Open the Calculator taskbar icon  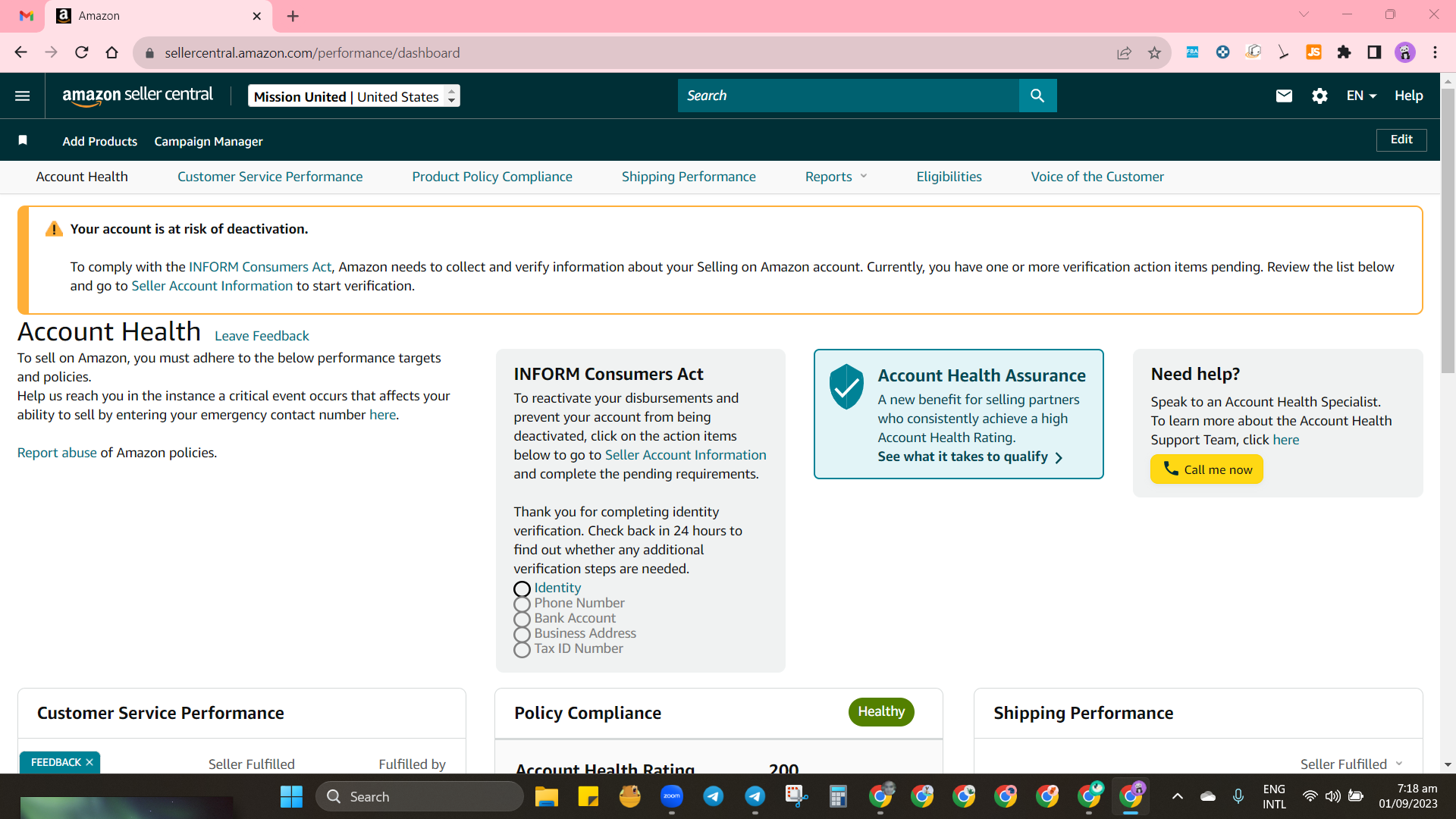pyautogui.click(x=838, y=796)
